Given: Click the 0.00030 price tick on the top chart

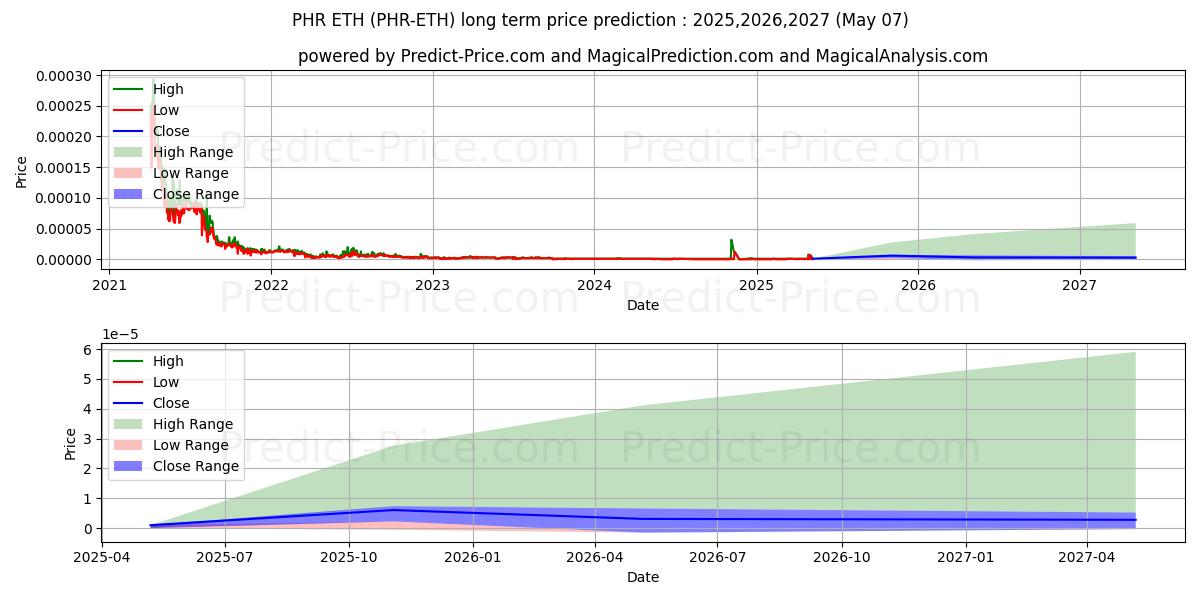Looking at the screenshot, I should 62,76.
